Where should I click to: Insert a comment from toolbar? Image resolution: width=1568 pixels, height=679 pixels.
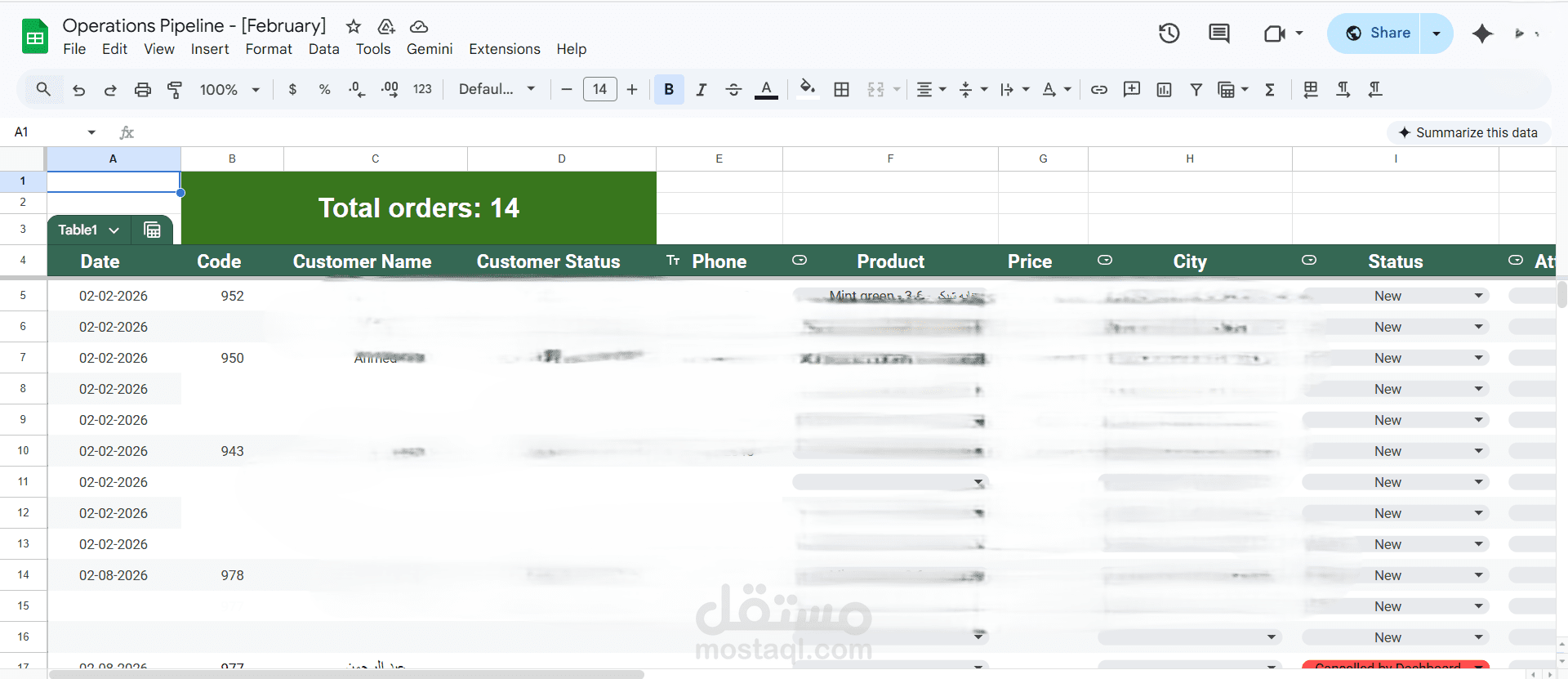click(1132, 90)
